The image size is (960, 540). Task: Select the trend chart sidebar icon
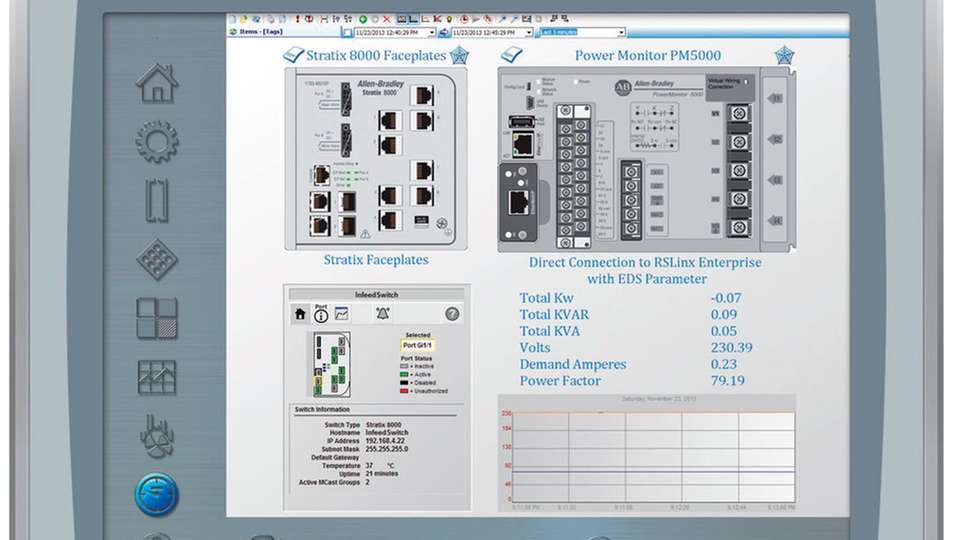coord(157,377)
